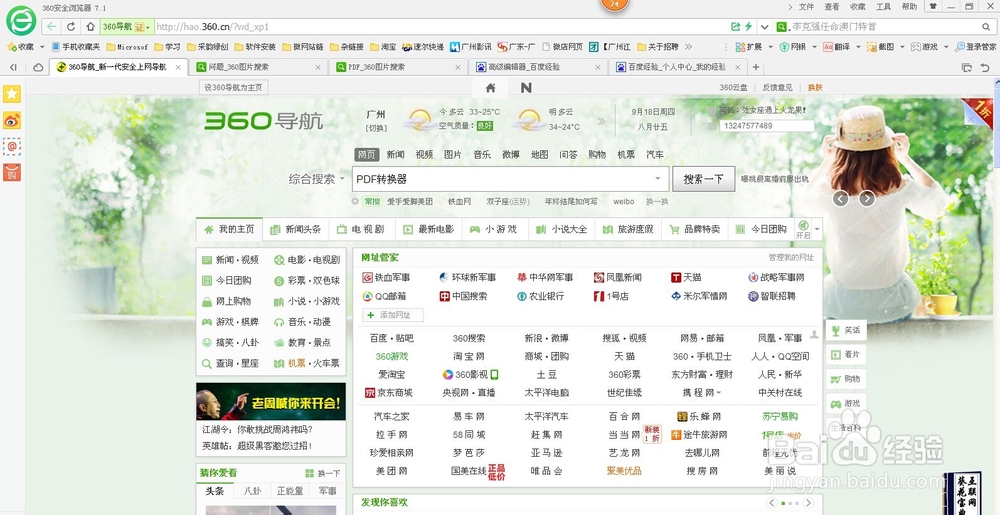
Task: Open the search box suggestion dropdown arrow
Action: 658,179
